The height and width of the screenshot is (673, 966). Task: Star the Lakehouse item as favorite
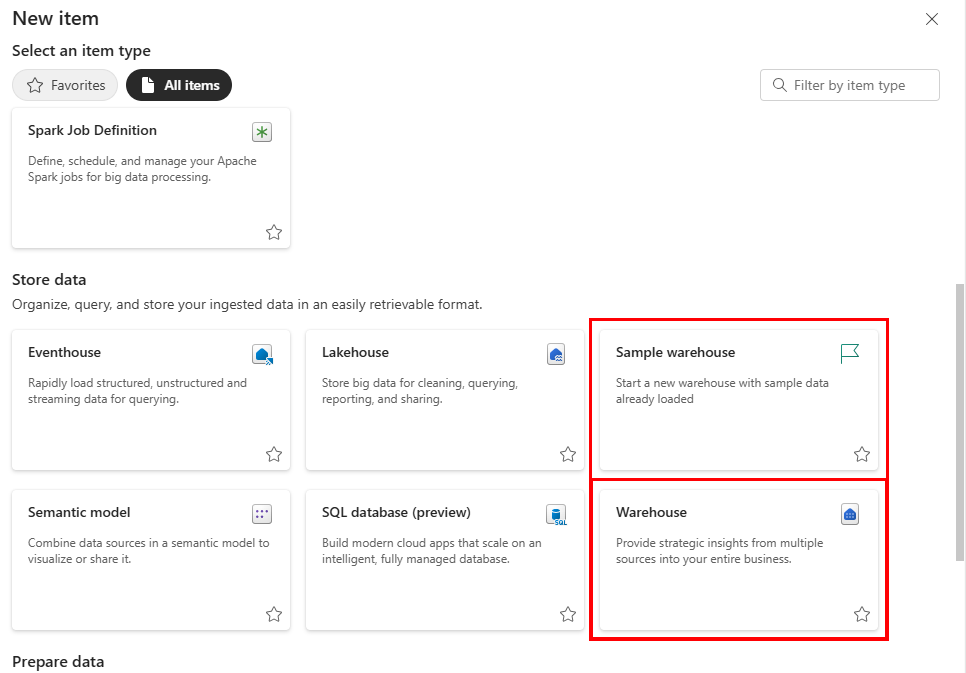(x=568, y=454)
